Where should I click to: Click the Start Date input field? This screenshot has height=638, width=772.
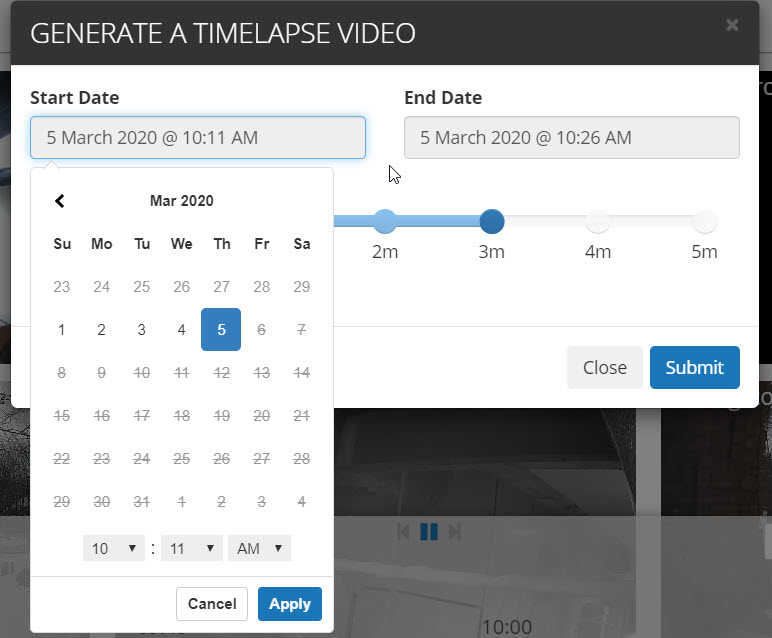coord(198,137)
